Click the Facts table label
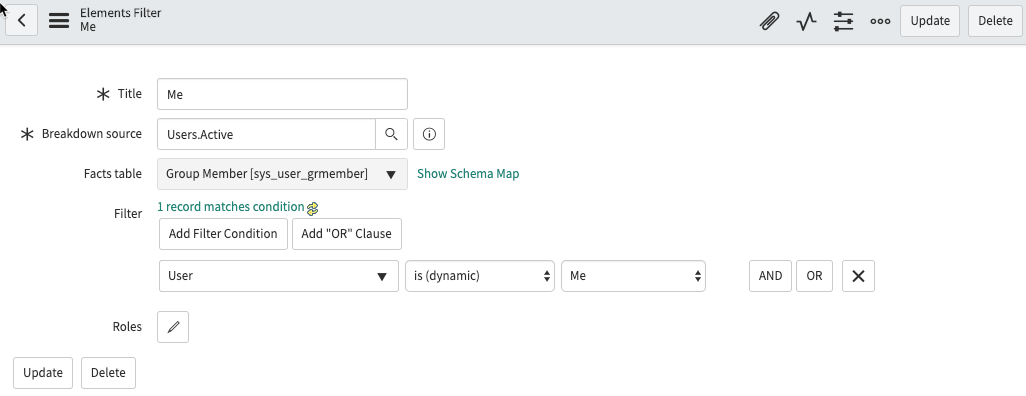 (113, 173)
